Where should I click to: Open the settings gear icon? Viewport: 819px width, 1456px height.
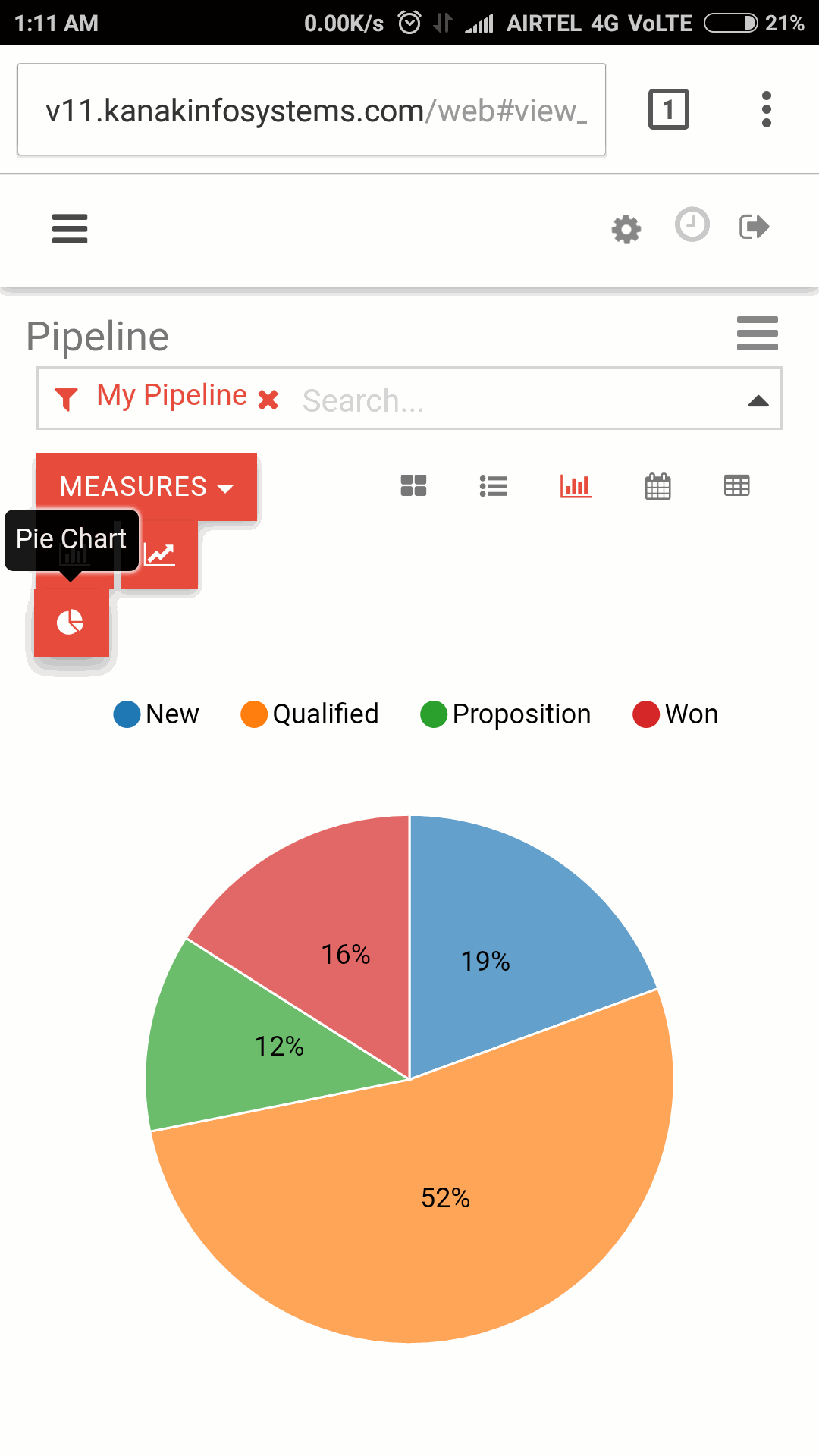point(626,228)
